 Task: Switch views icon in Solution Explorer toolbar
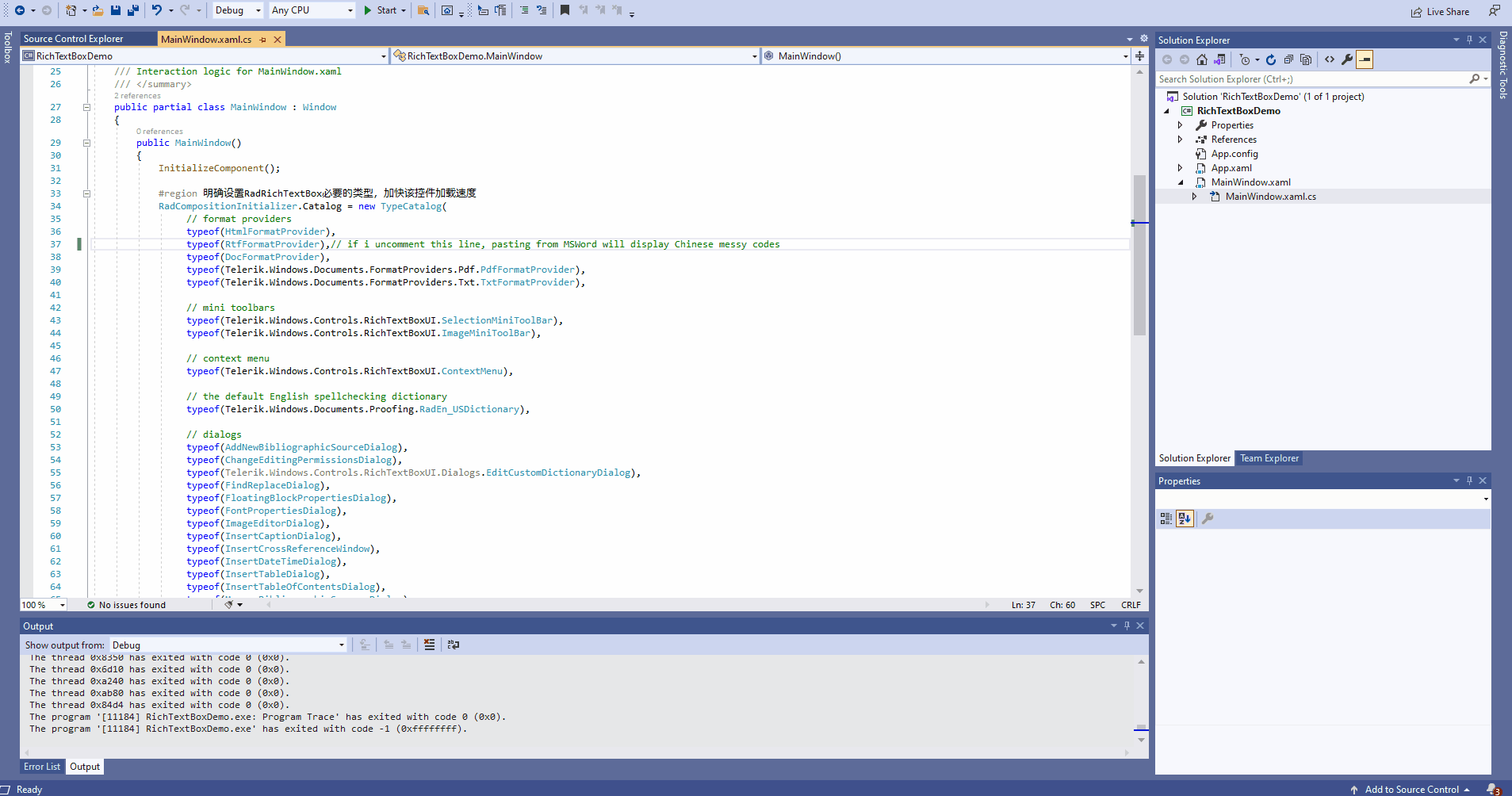click(1219, 59)
